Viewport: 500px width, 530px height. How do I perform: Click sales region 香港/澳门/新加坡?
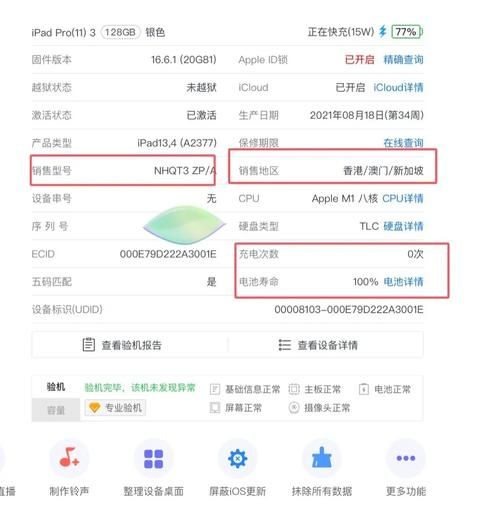click(x=383, y=171)
